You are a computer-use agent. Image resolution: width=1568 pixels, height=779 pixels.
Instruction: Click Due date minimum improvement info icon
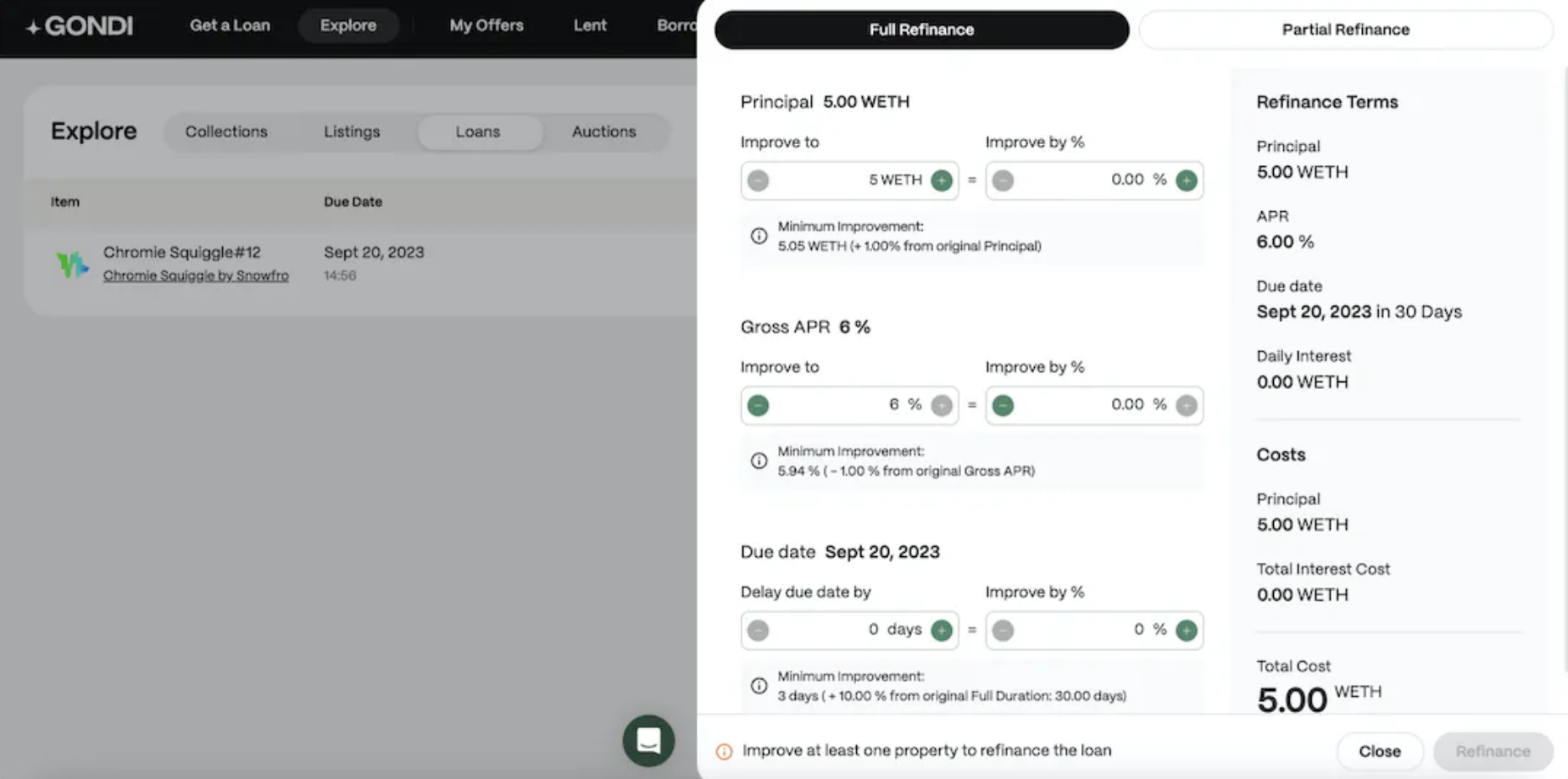click(x=759, y=685)
